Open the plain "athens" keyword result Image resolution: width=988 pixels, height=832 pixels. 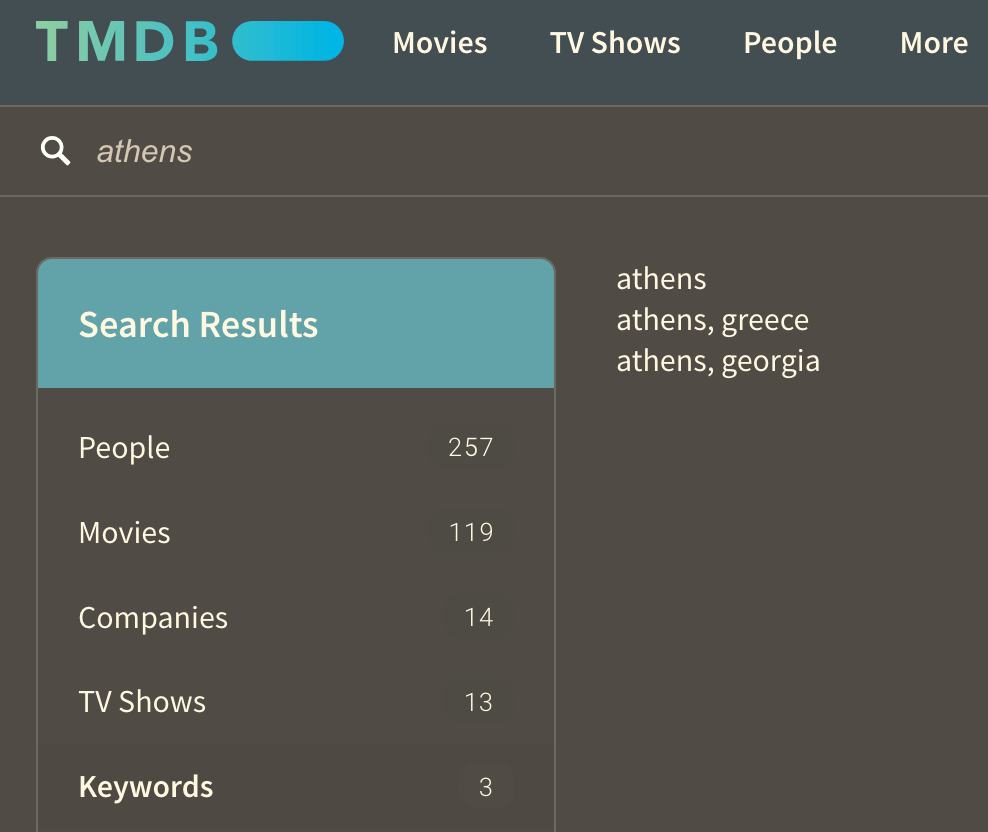point(661,279)
